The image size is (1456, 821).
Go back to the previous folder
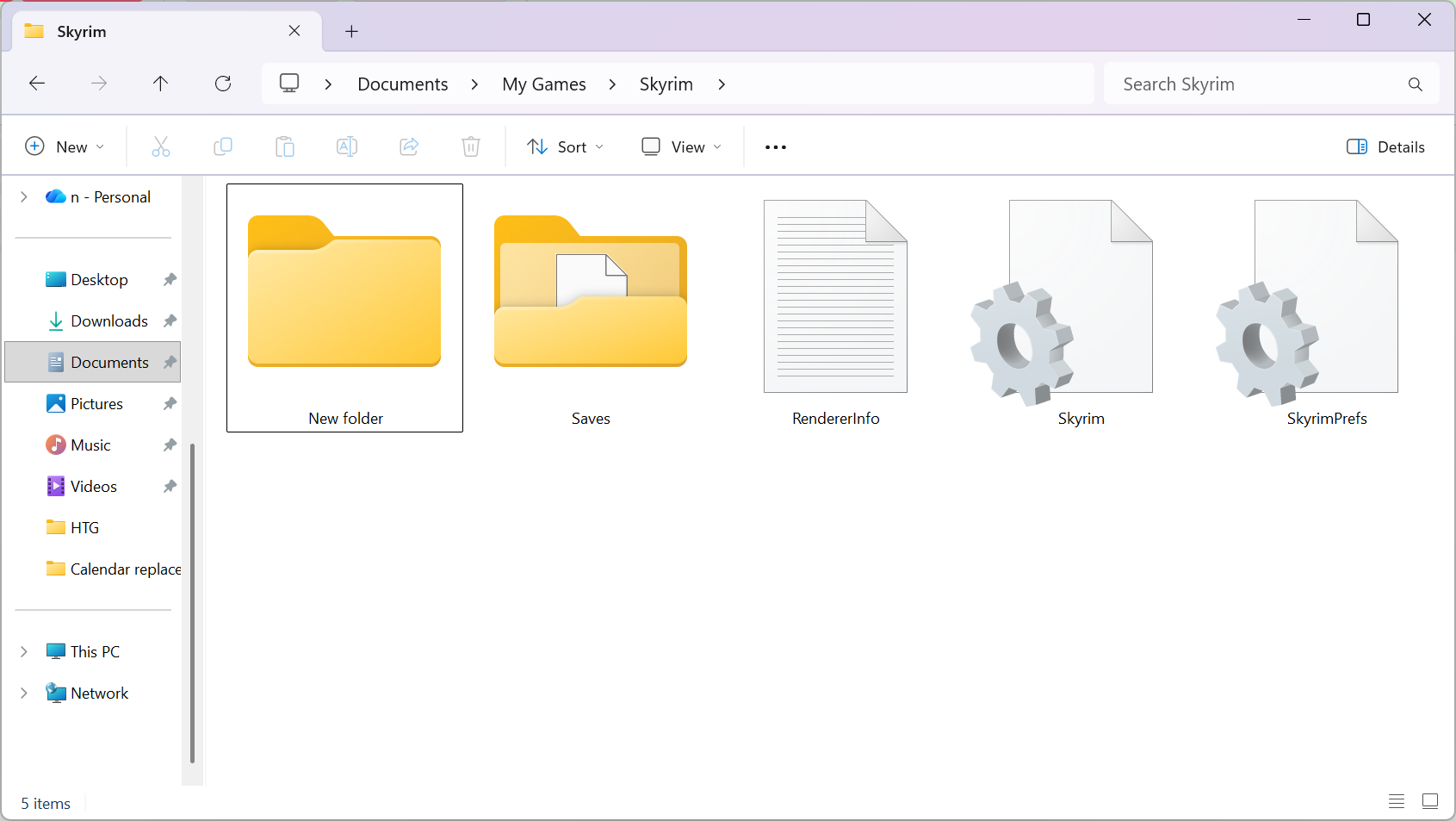(x=37, y=84)
